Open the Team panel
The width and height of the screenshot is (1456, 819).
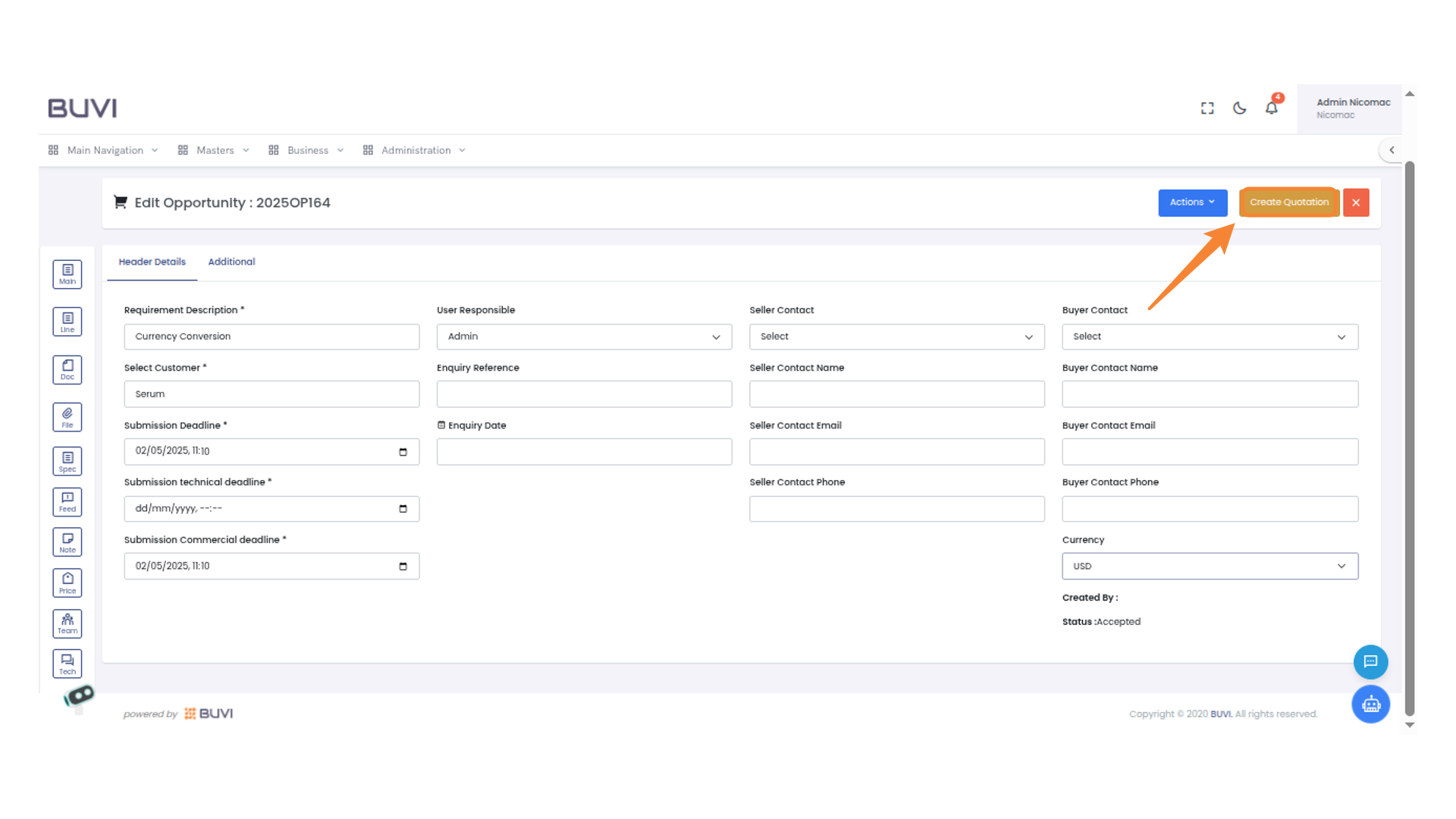coord(67,623)
